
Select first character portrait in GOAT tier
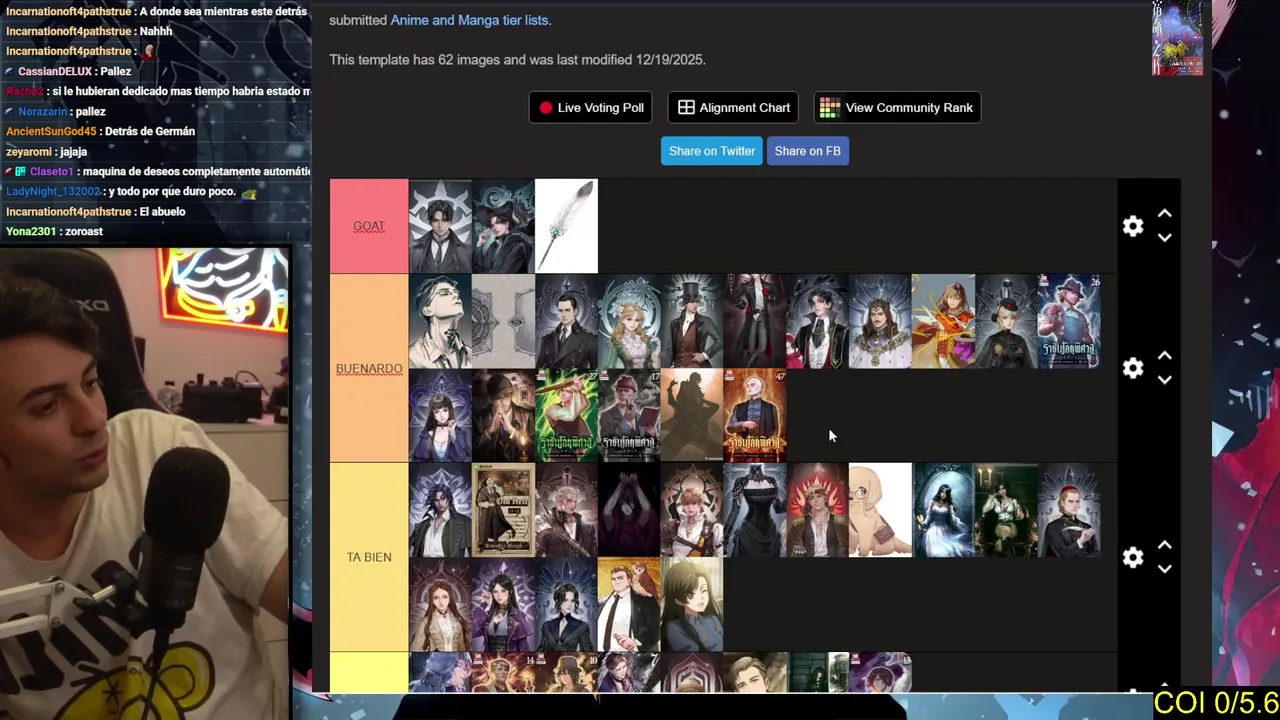click(440, 226)
